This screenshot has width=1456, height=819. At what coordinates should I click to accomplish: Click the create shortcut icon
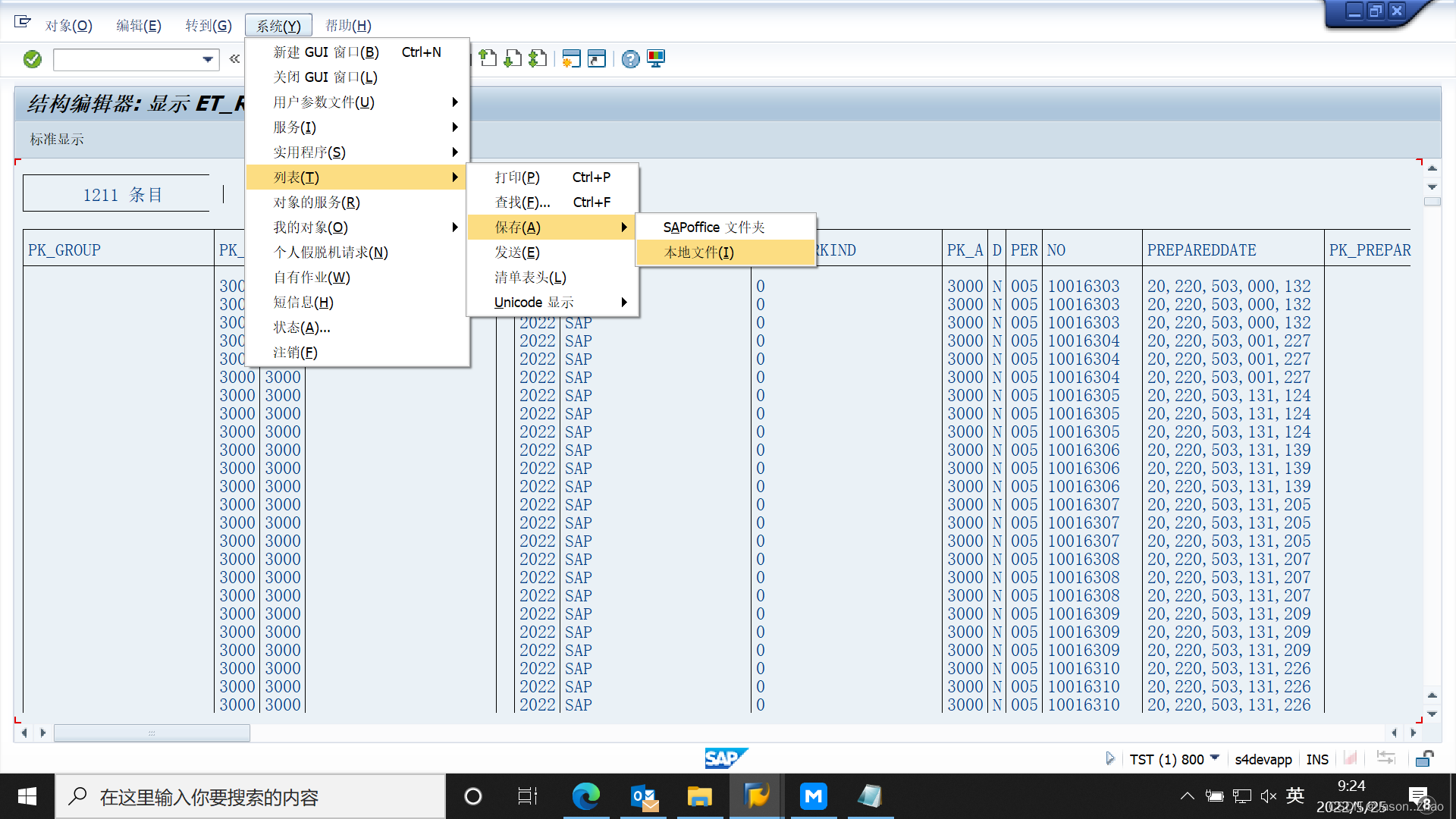point(598,58)
